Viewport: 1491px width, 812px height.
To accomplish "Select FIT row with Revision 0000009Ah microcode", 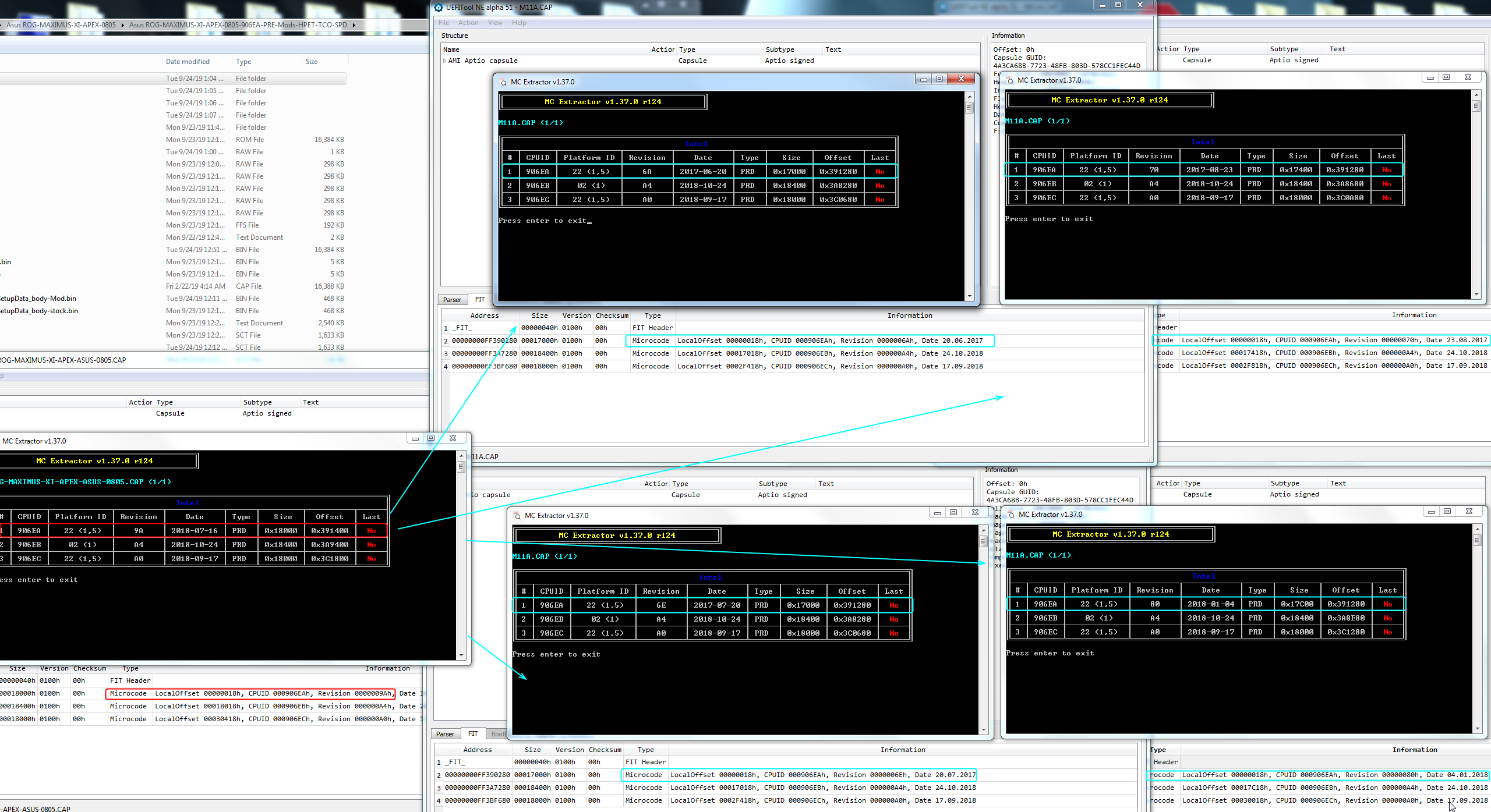I will tap(211, 693).
